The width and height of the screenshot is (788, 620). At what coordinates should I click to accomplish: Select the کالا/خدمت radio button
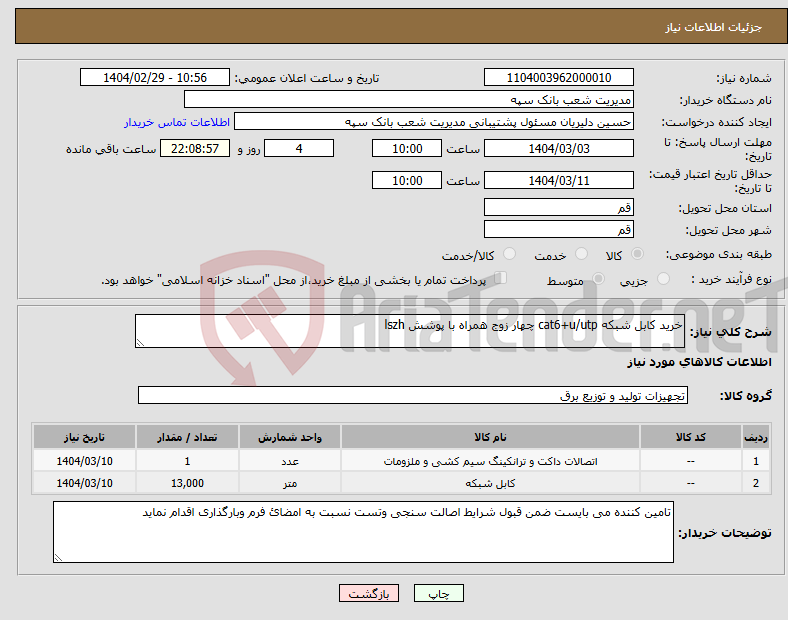coord(510,254)
